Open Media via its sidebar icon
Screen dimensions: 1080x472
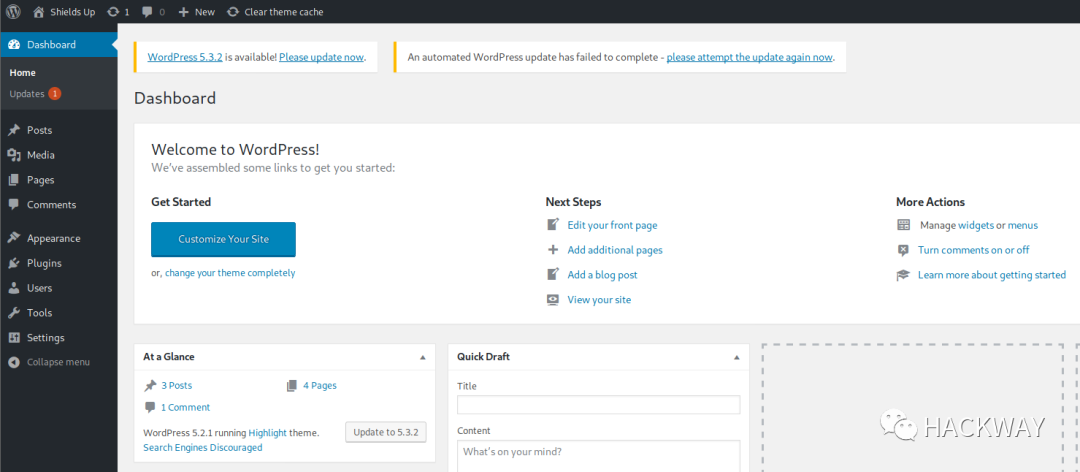point(14,155)
